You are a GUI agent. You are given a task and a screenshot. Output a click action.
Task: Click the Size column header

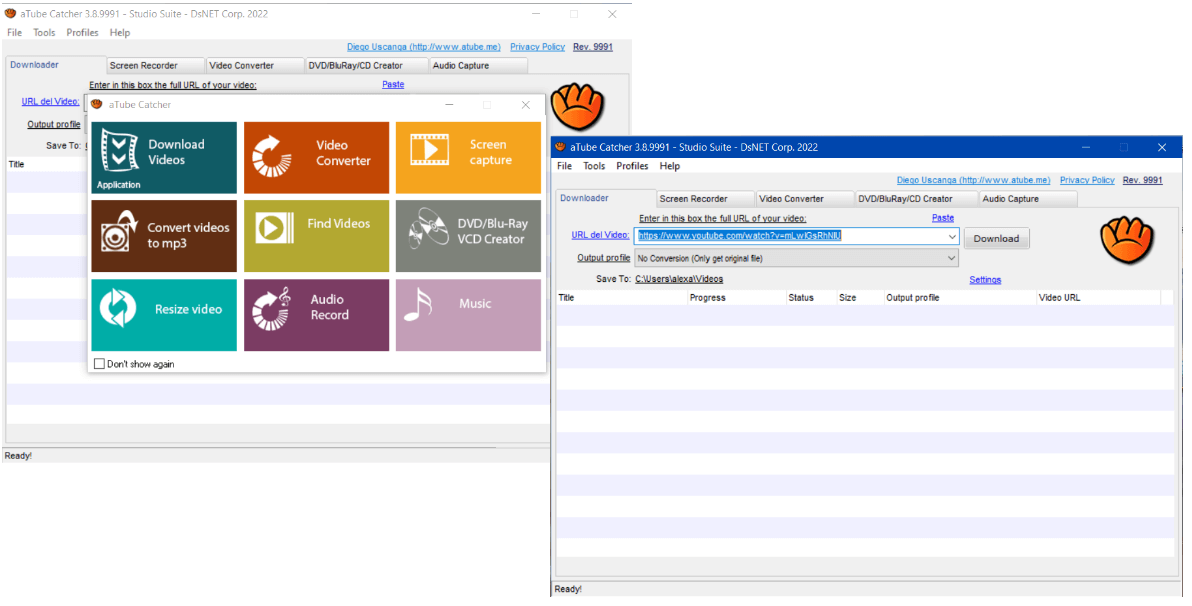coord(860,297)
